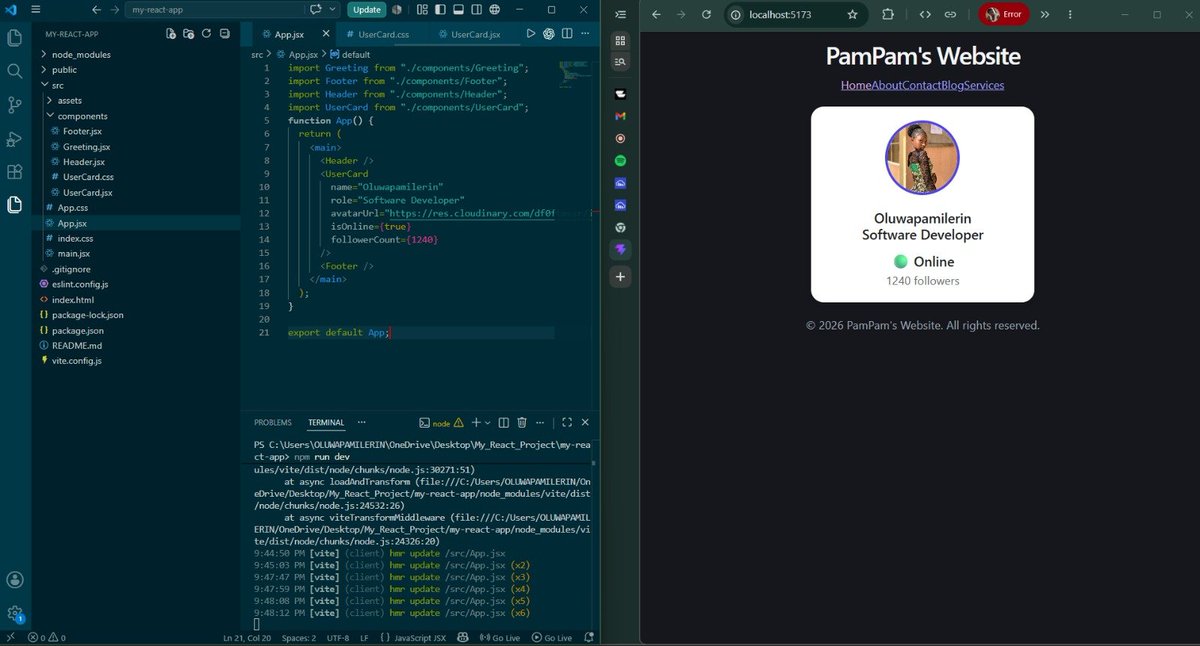Go back in VS Code navigation history
The width and height of the screenshot is (1200, 646).
96,10
